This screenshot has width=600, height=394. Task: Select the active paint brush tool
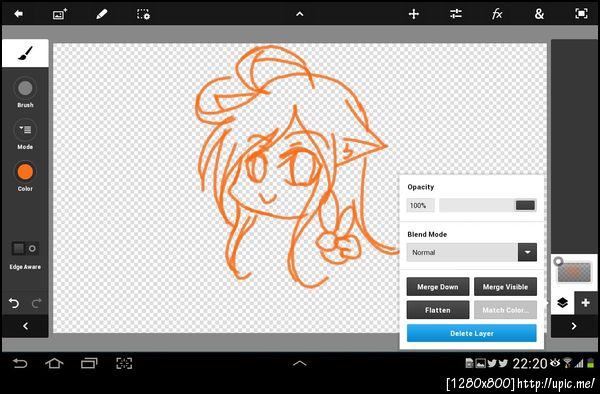click(25, 53)
